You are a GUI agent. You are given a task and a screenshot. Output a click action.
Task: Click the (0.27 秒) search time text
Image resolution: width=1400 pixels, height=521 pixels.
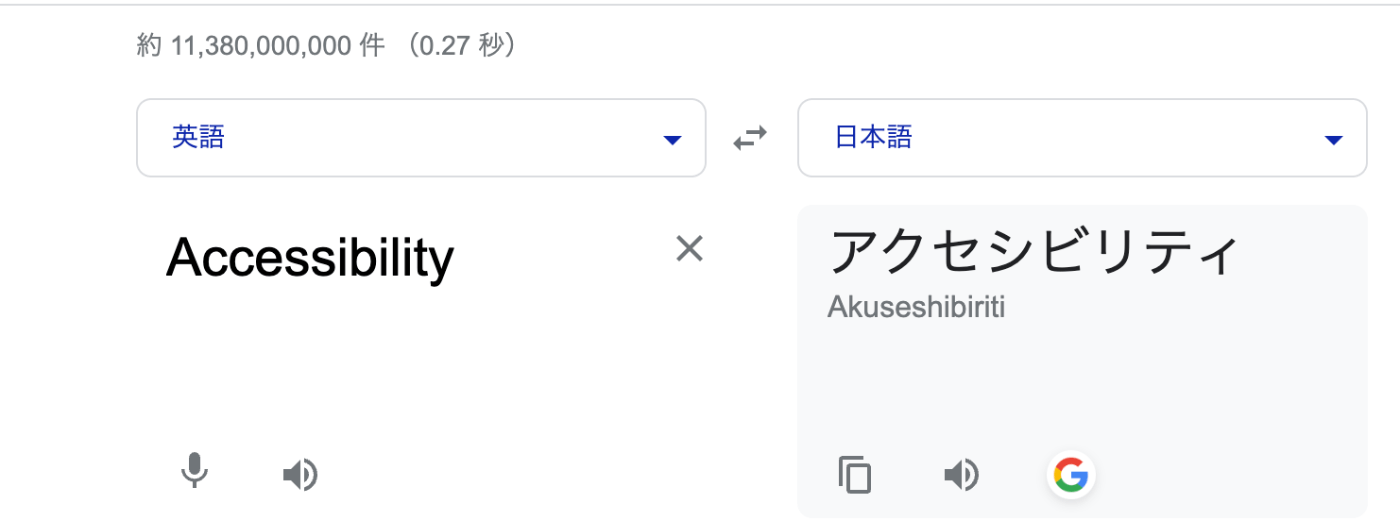pos(457,46)
